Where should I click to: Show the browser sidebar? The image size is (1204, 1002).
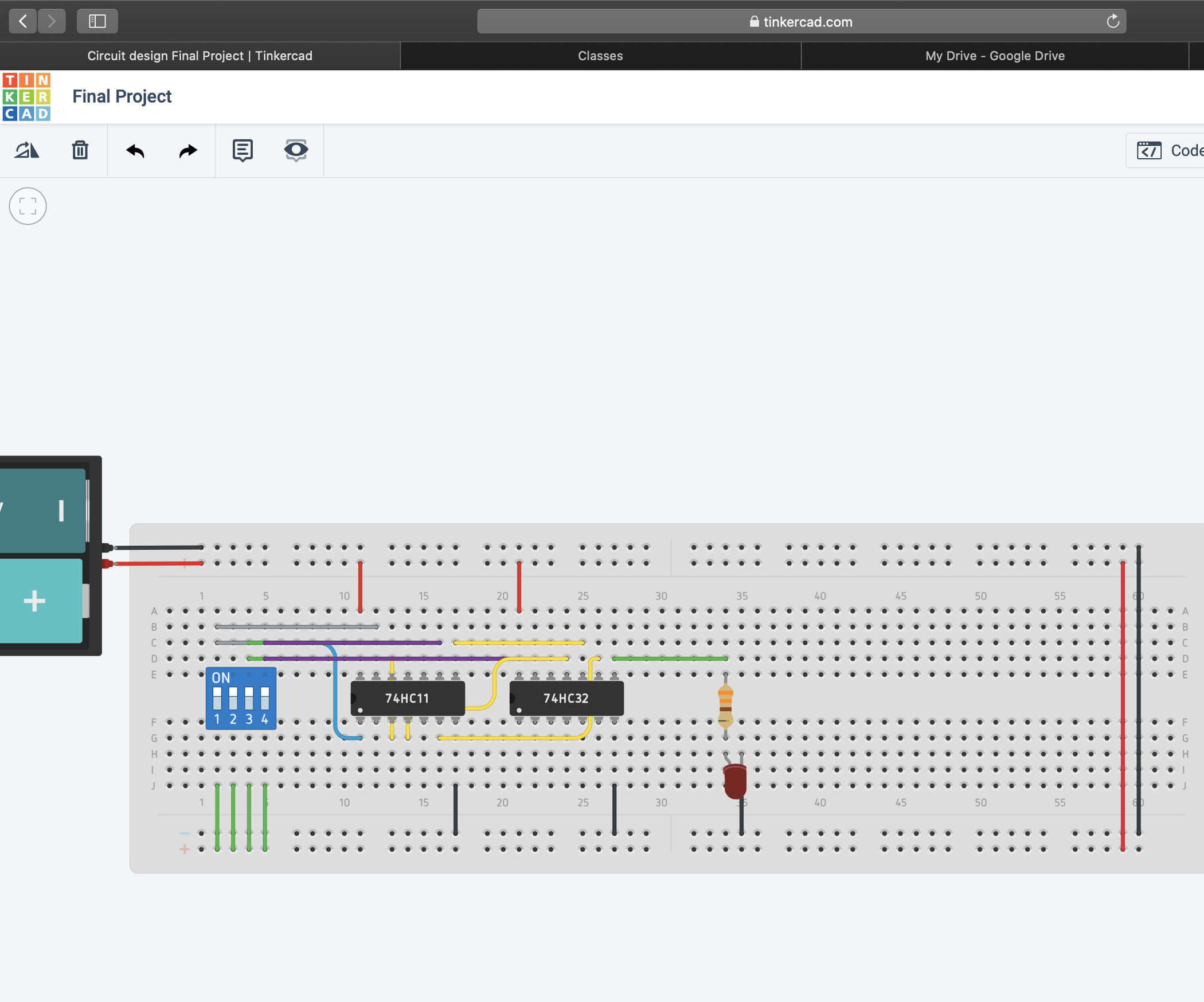tap(97, 21)
